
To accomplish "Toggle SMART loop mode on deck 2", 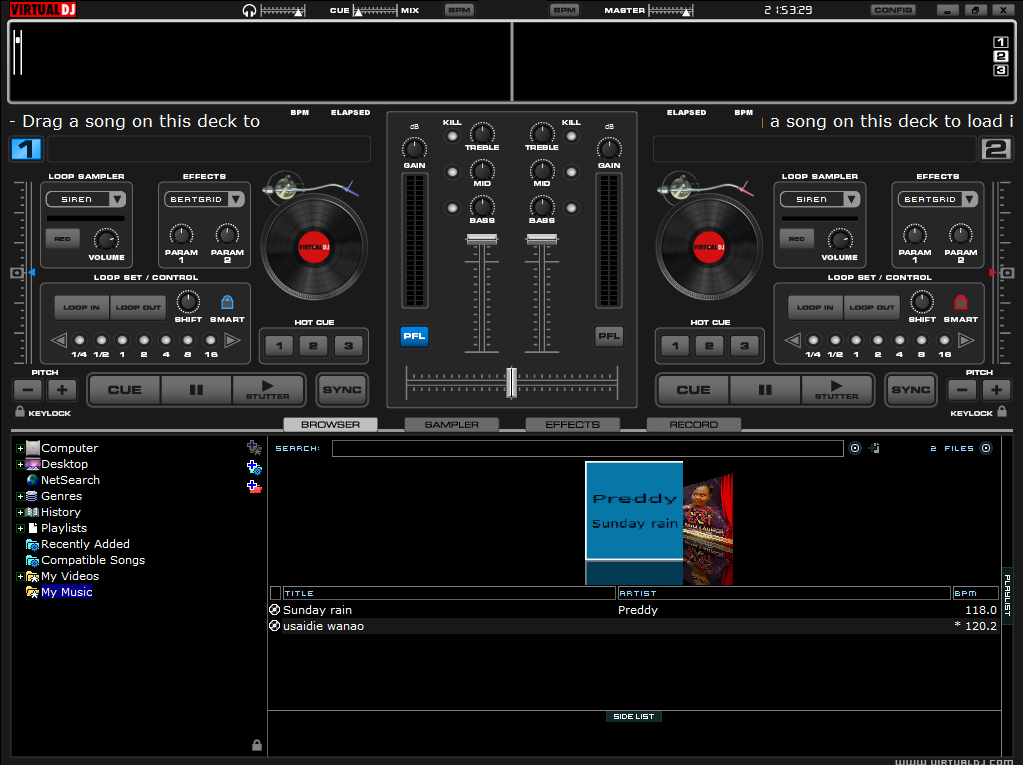I will point(960,304).
